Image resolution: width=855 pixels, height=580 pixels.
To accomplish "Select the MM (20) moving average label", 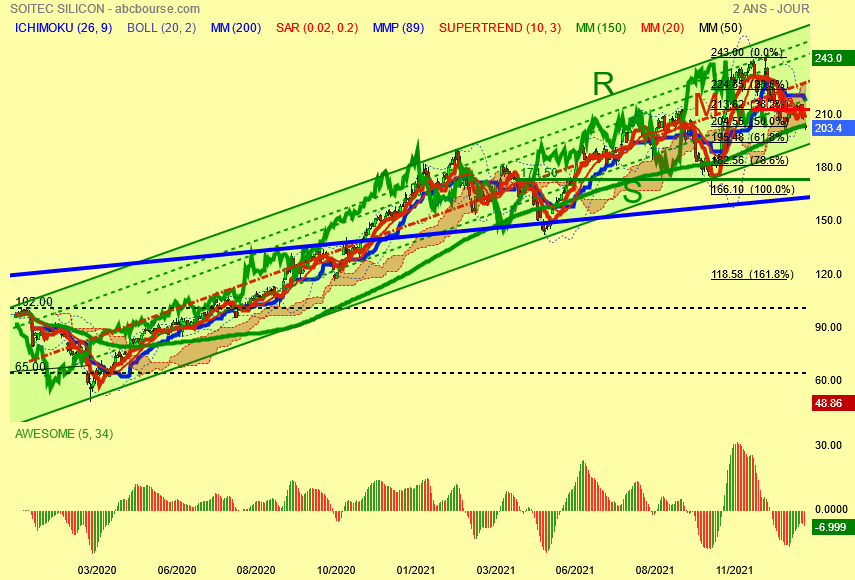I will click(662, 28).
